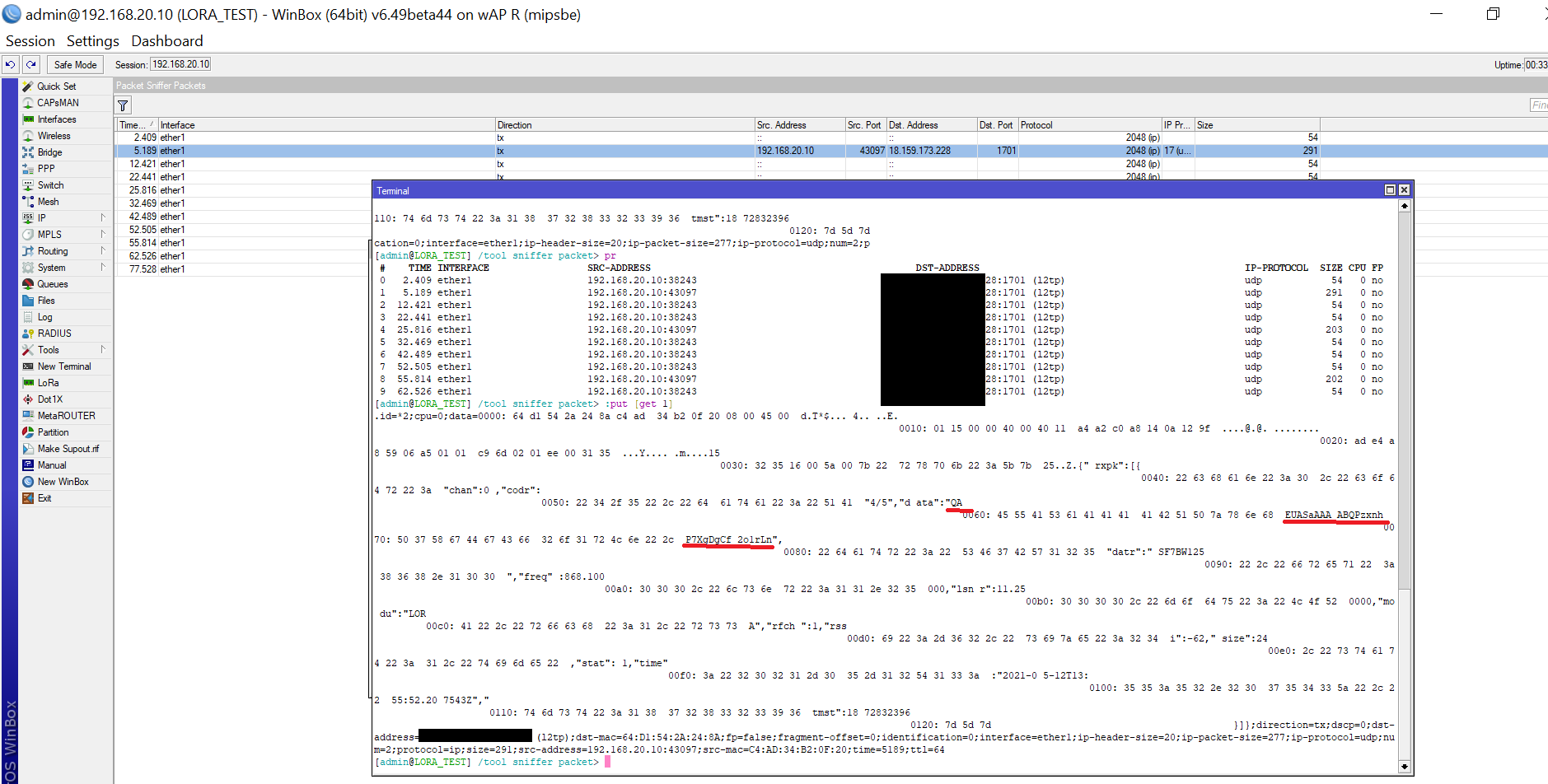The width and height of the screenshot is (1548, 784).
Task: Open RADIUS sidebar icon
Action: coord(28,334)
